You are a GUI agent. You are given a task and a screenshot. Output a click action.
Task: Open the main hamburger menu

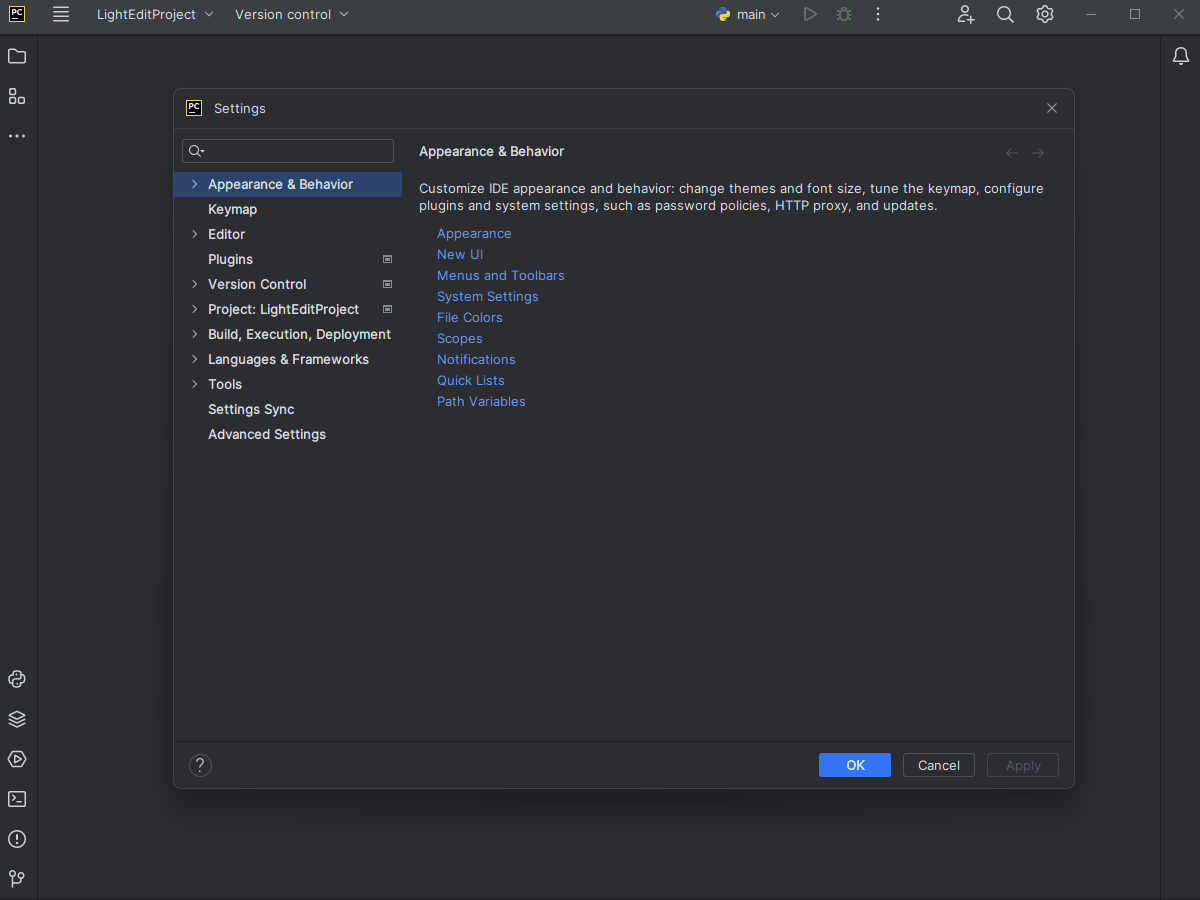pyautogui.click(x=61, y=14)
